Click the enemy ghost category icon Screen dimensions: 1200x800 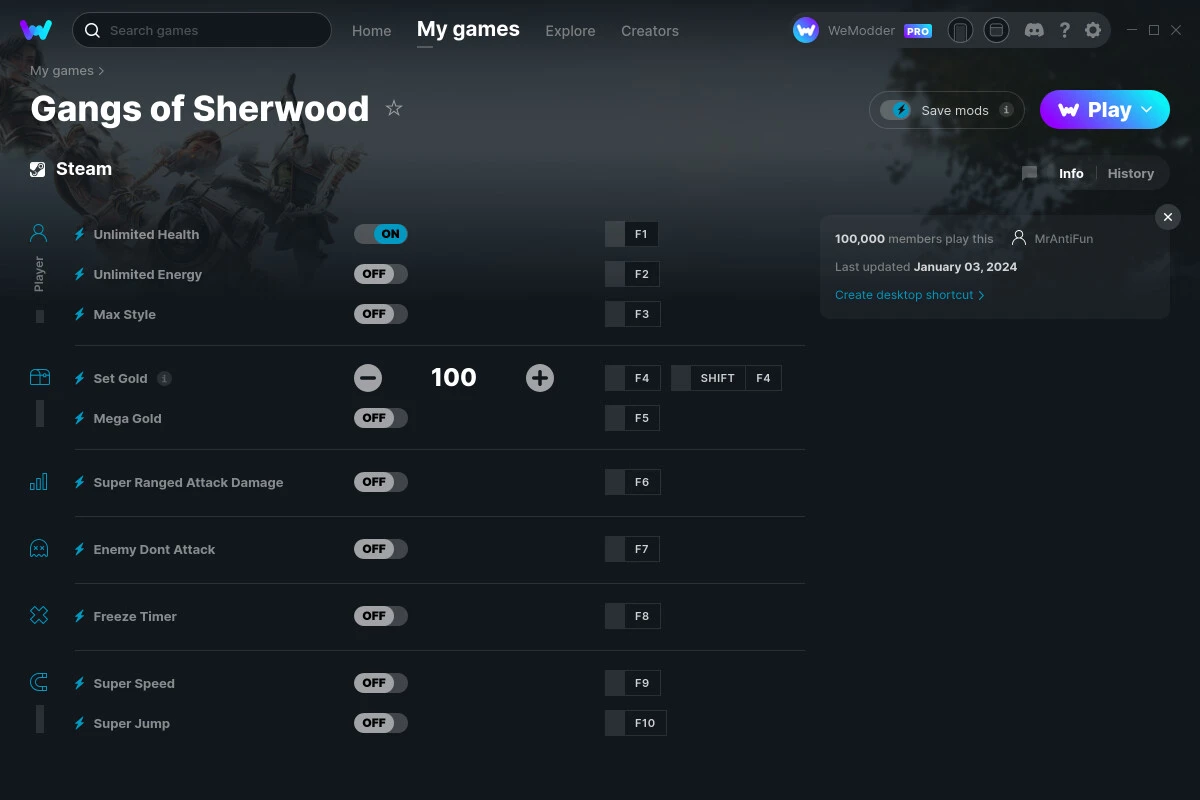click(x=38, y=548)
